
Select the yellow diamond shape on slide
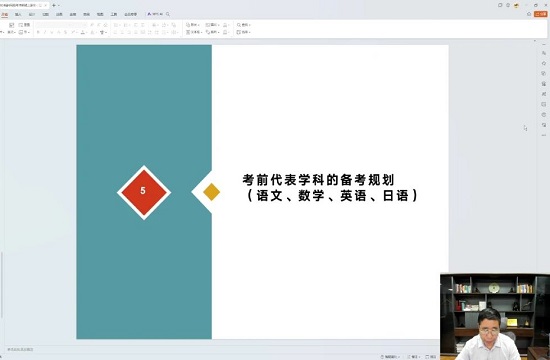click(212, 192)
